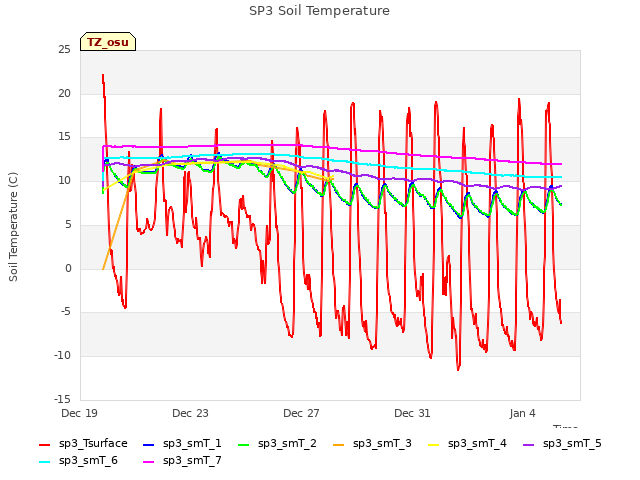Click the 10 y-axis tick label
Image resolution: width=640 pixels, height=480 pixels.
pos(64,180)
